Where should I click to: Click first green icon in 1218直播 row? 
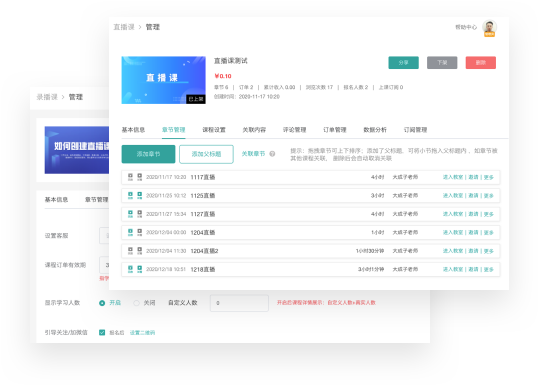pos(130,269)
